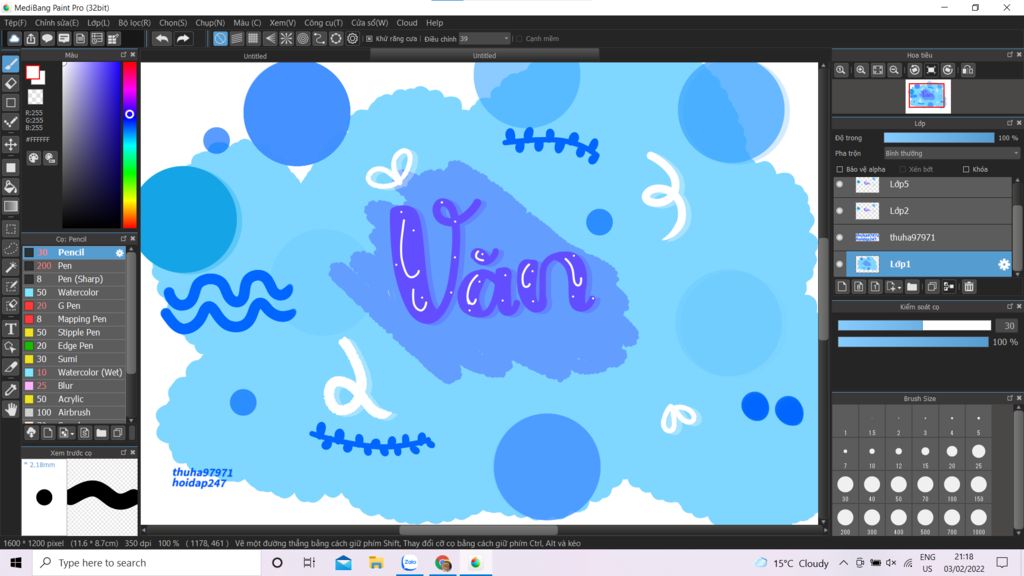Select the Text tool
Viewport: 1024px width, 576px height.
click(10, 328)
